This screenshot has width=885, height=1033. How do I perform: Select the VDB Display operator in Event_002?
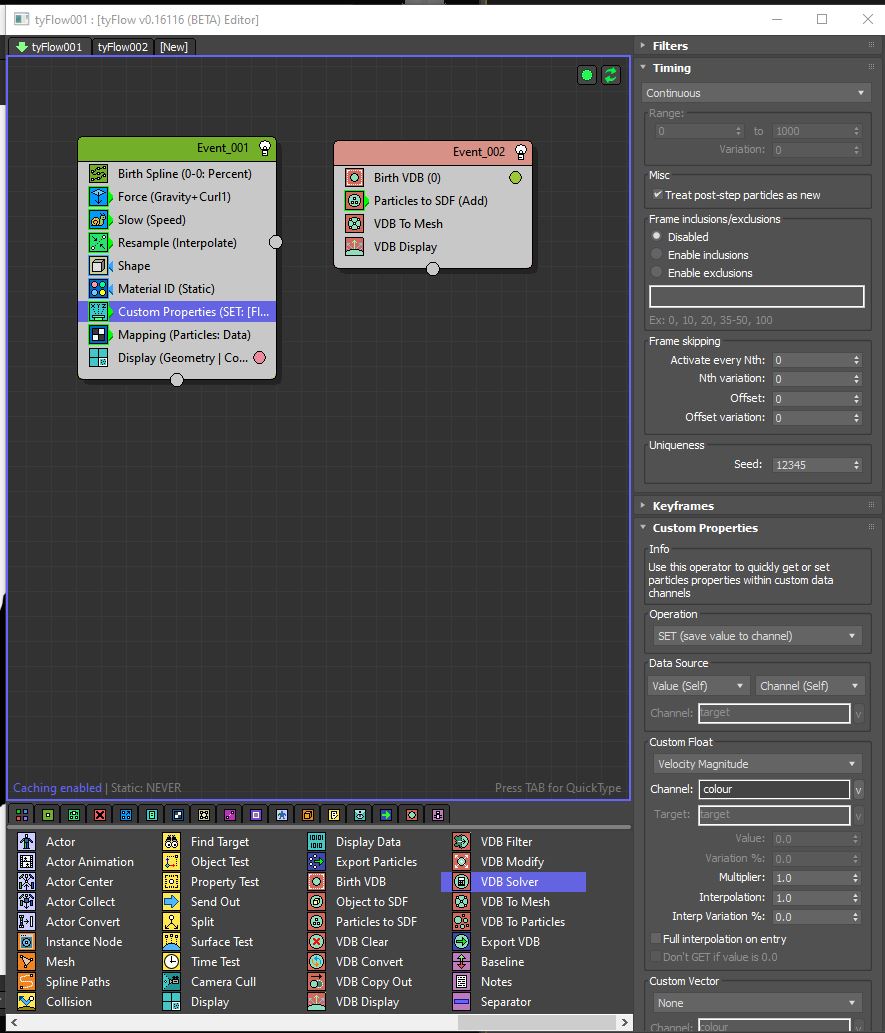433,247
